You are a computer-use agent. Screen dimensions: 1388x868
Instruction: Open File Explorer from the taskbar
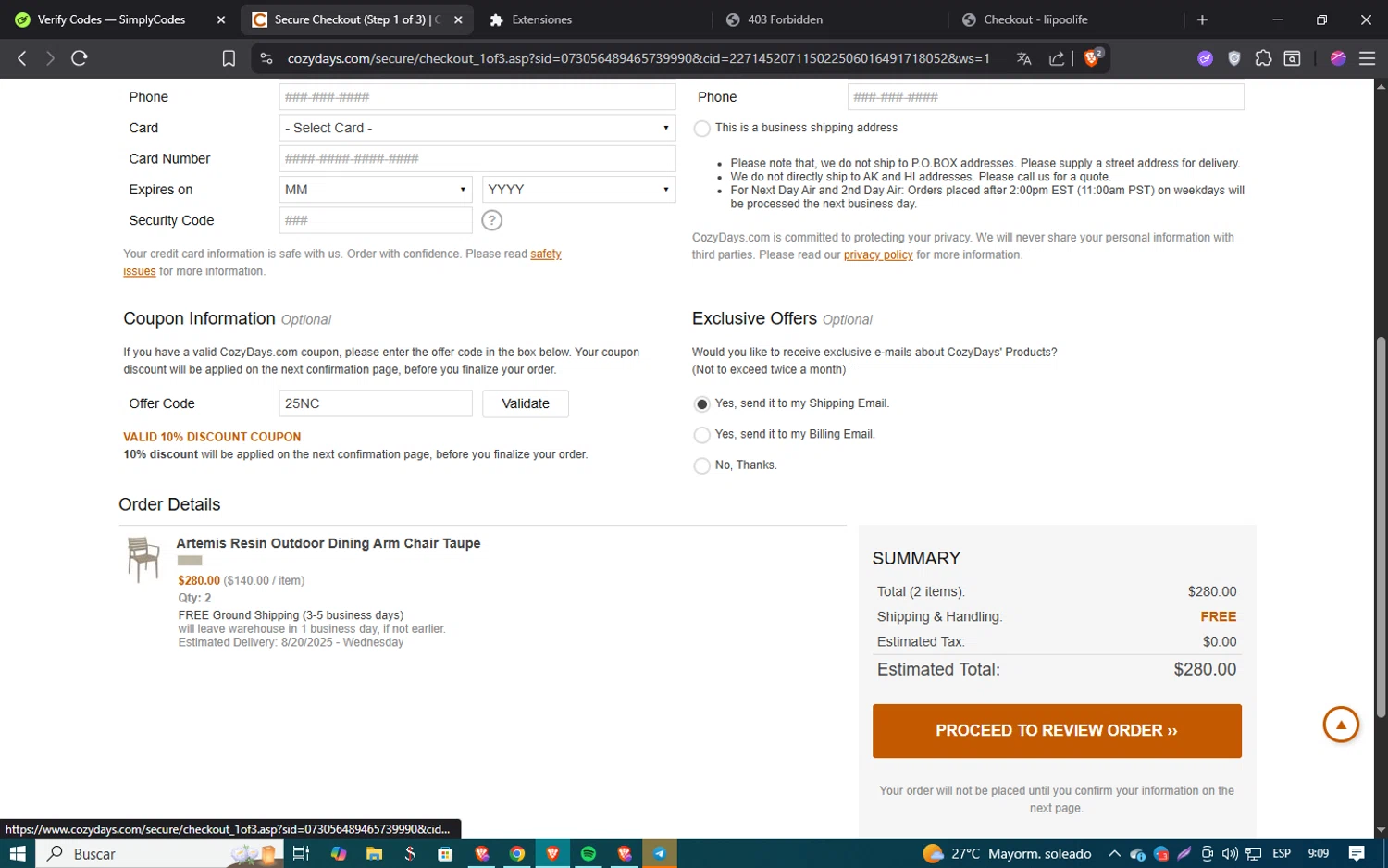[374, 853]
